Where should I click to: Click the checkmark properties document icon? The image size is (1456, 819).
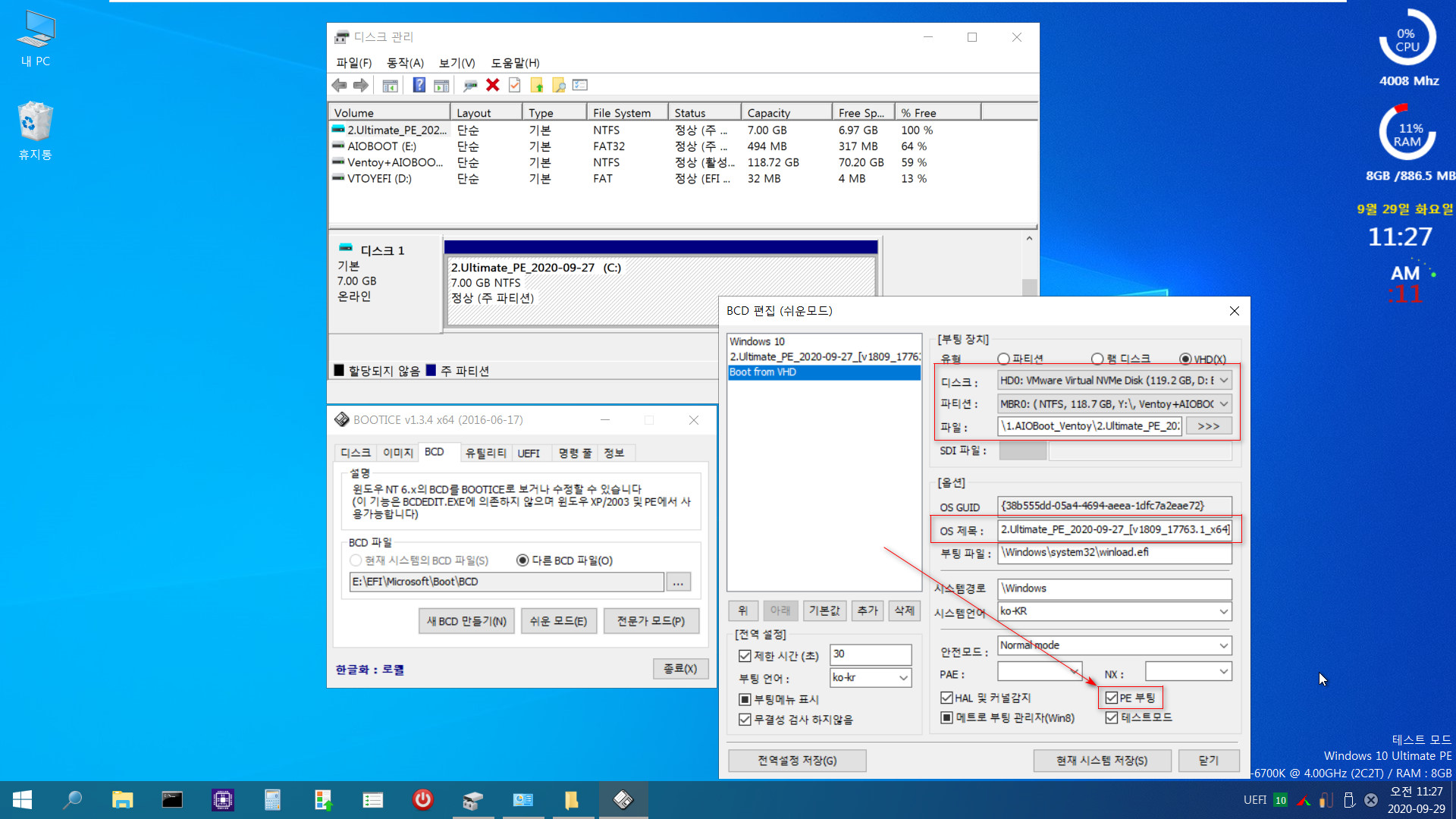pos(515,85)
